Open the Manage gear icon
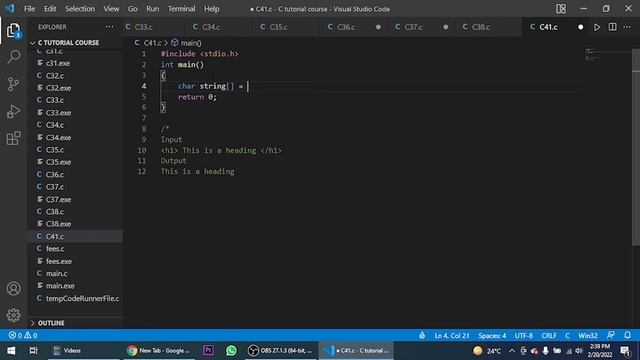The width and height of the screenshot is (640, 360). [13, 315]
